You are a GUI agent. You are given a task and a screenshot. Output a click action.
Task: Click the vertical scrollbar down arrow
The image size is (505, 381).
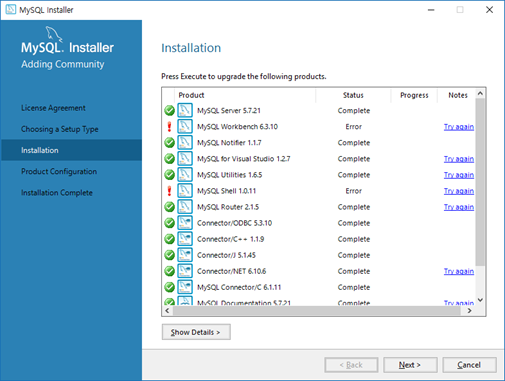pos(480,300)
